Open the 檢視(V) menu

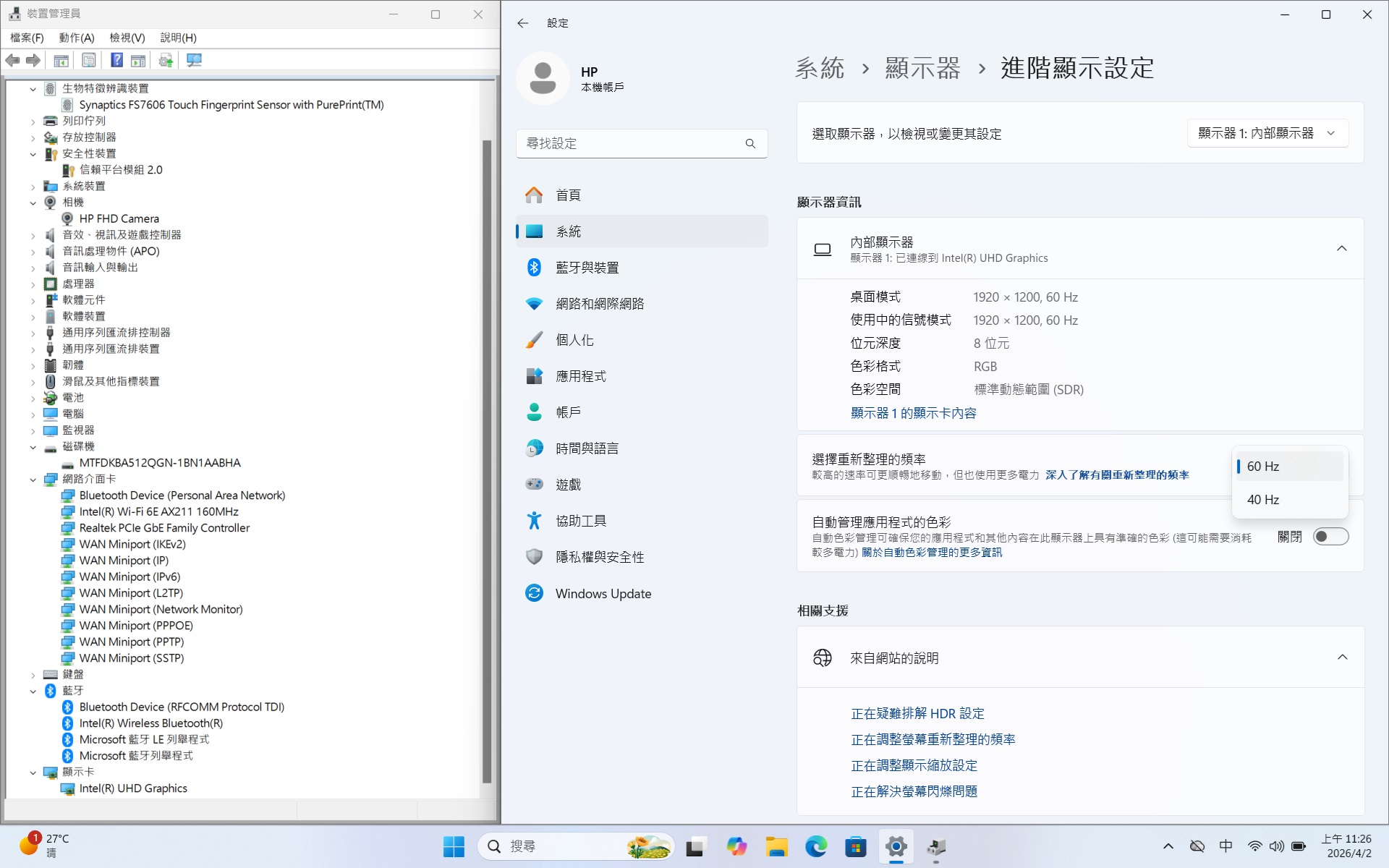coord(127,38)
